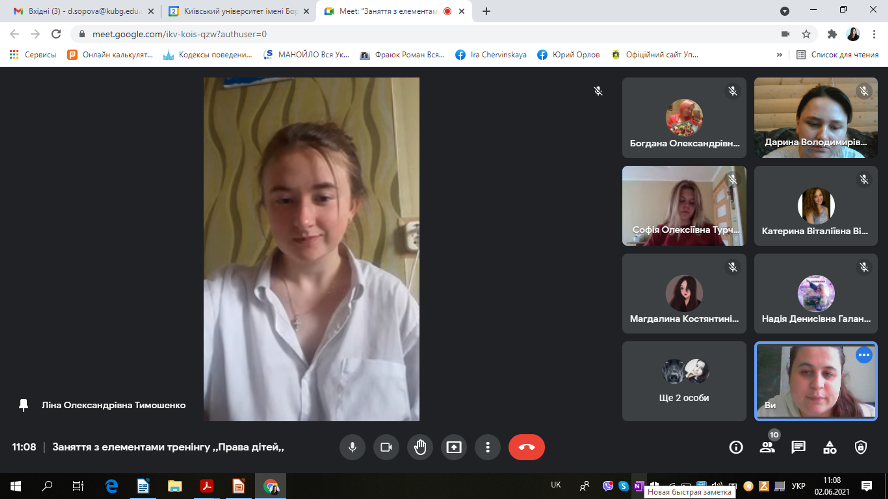
Task: Open host controls shield icon
Action: 861,447
